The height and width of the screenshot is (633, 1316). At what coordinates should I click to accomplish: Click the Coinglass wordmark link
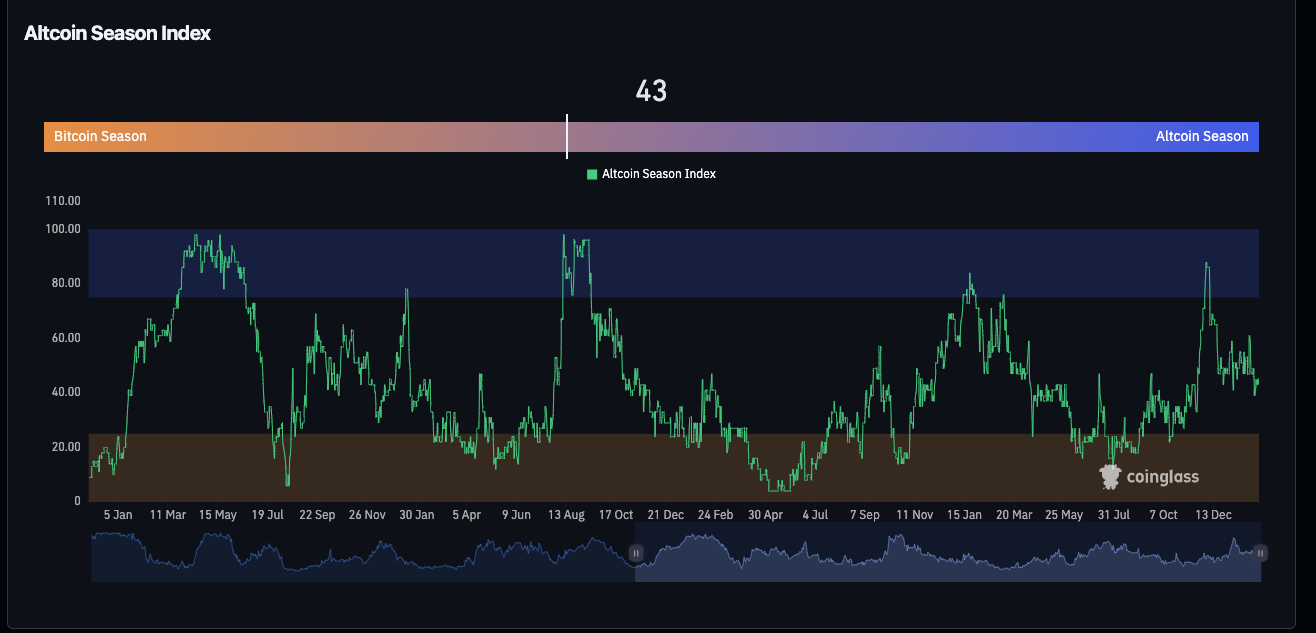(1161, 477)
